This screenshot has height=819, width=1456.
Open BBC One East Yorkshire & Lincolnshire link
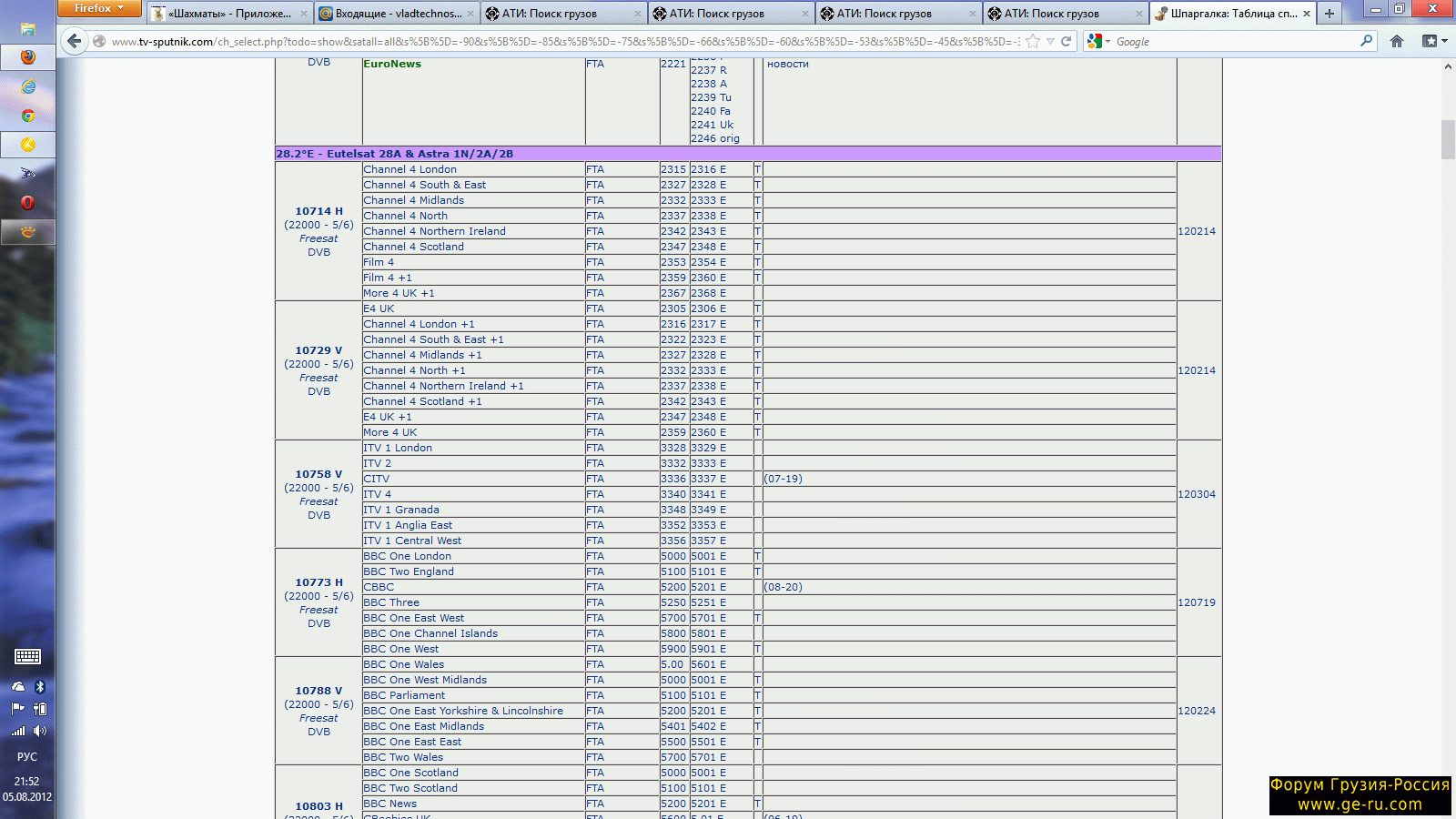pyautogui.click(x=463, y=711)
